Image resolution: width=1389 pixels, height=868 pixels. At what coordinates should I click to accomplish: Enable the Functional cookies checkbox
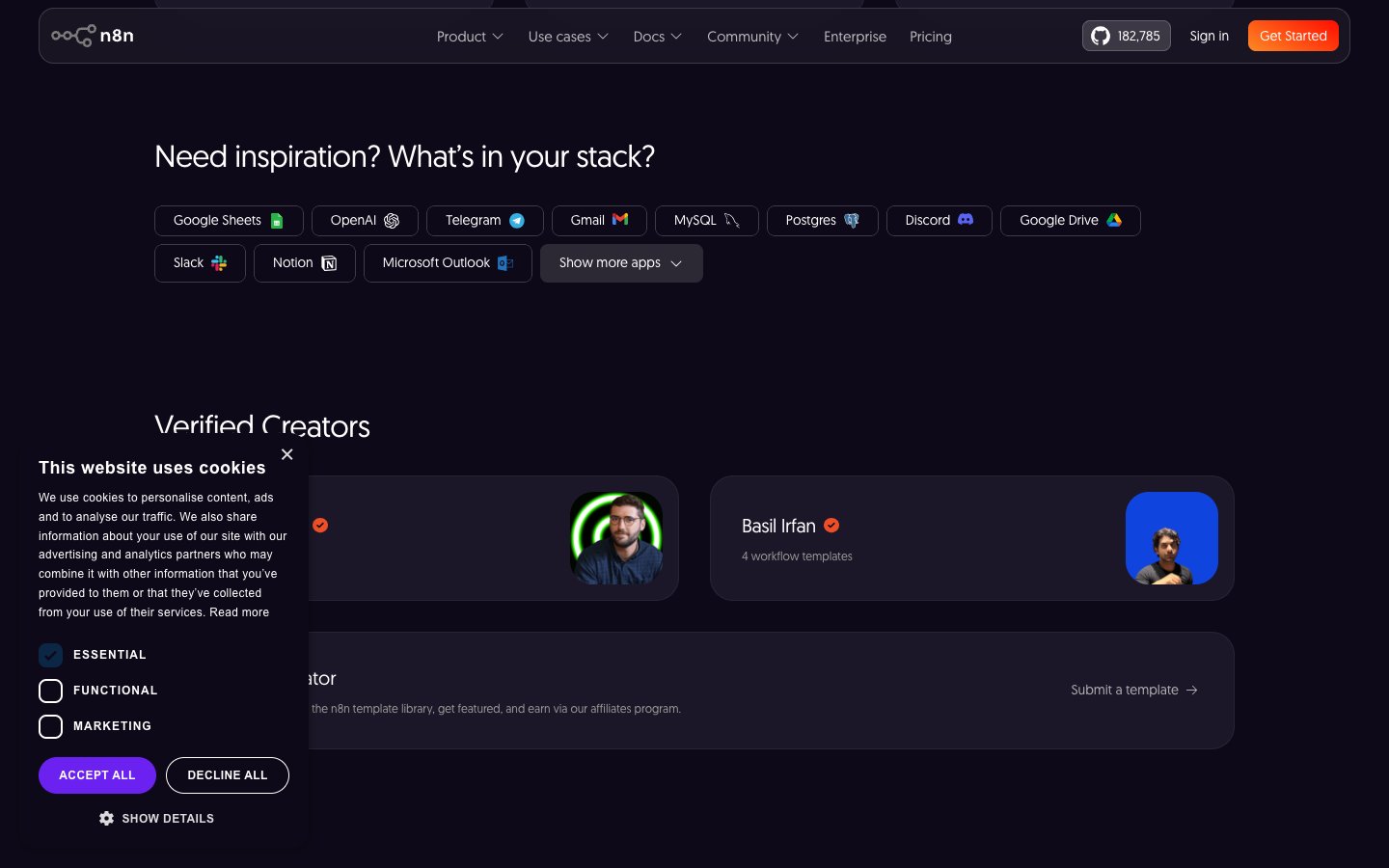click(50, 691)
